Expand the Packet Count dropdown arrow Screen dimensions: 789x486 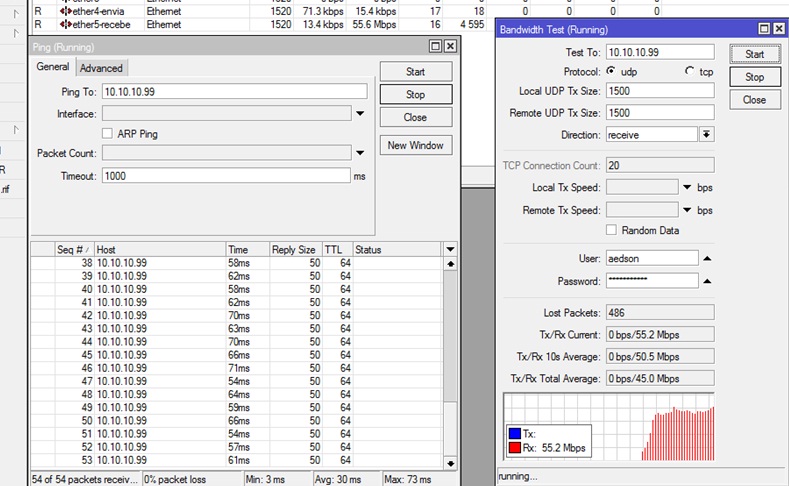(x=360, y=153)
